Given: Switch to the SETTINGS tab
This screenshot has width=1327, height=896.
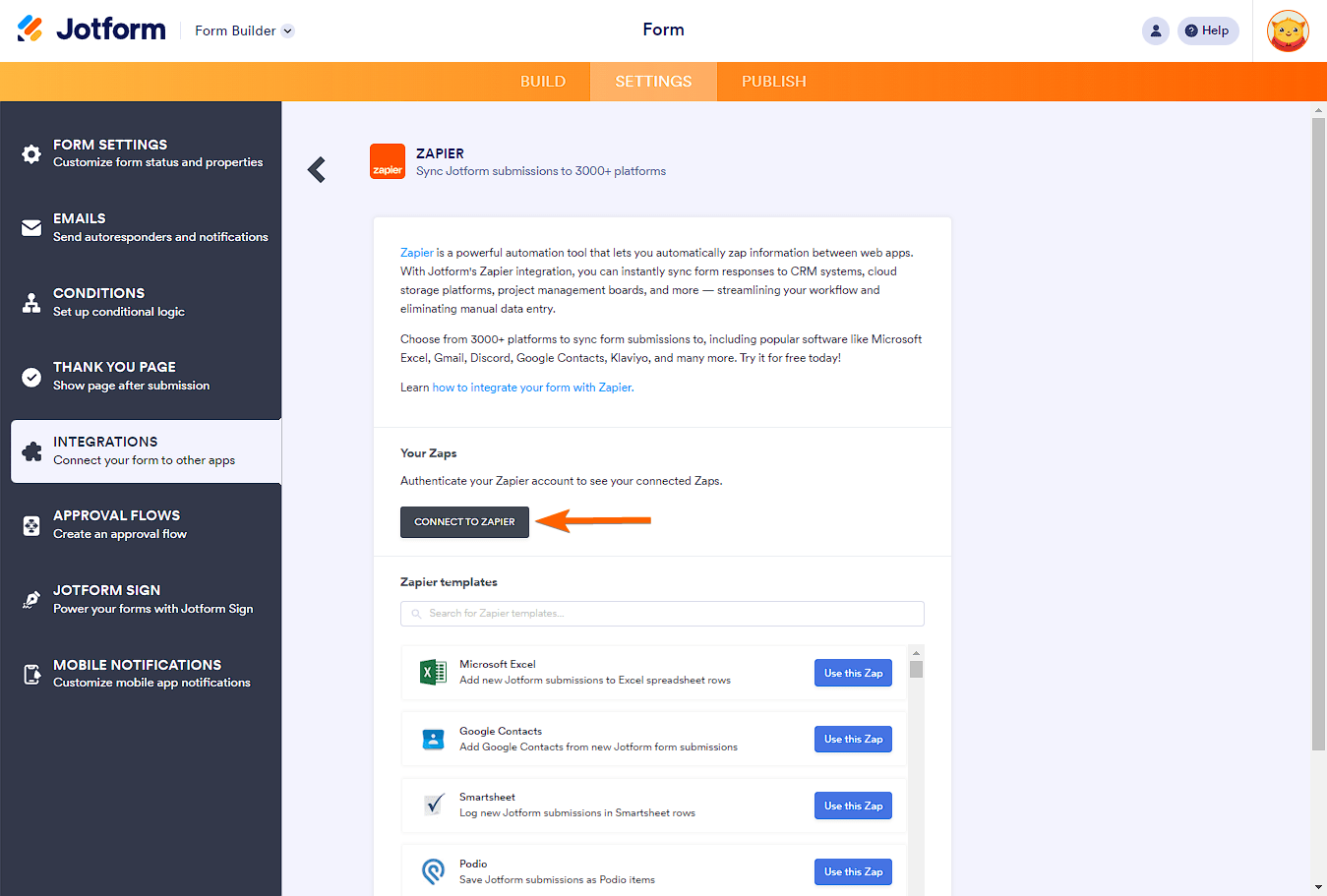Looking at the screenshot, I should coord(654,82).
